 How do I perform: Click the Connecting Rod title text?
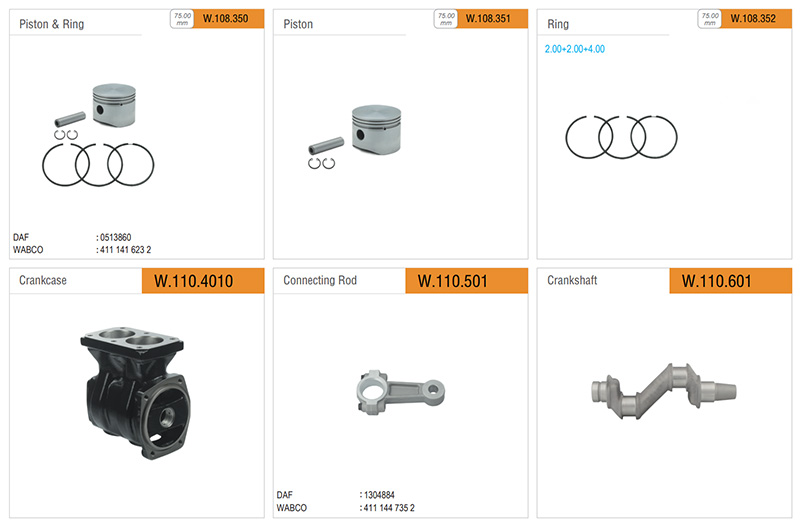point(320,280)
